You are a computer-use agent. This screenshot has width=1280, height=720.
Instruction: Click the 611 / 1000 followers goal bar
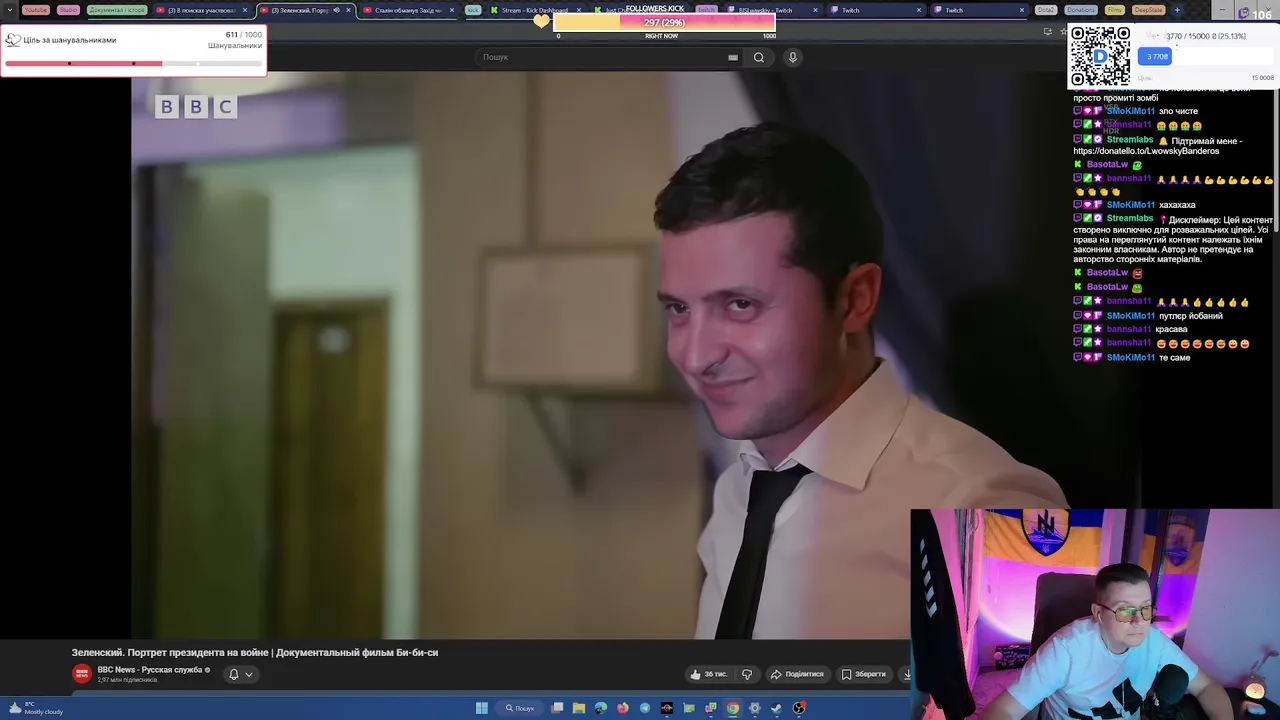(x=133, y=63)
